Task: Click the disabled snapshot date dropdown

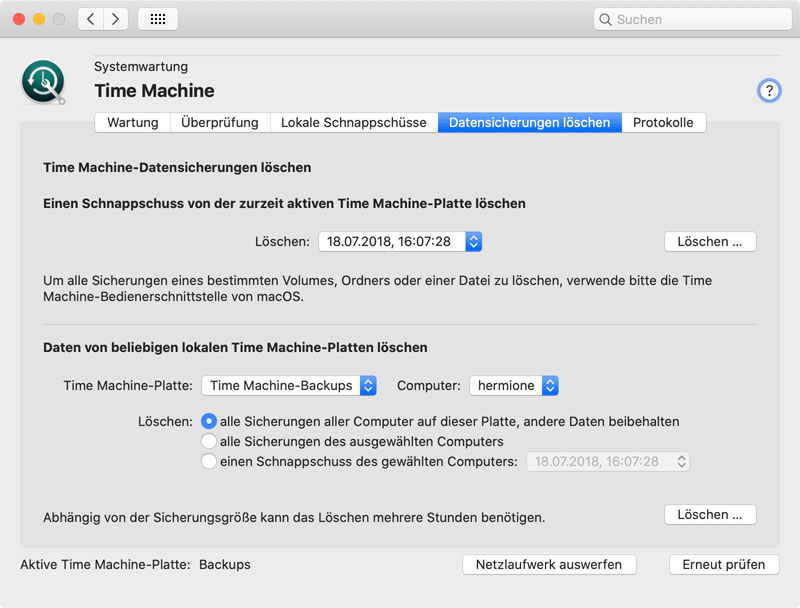Action: 608,462
